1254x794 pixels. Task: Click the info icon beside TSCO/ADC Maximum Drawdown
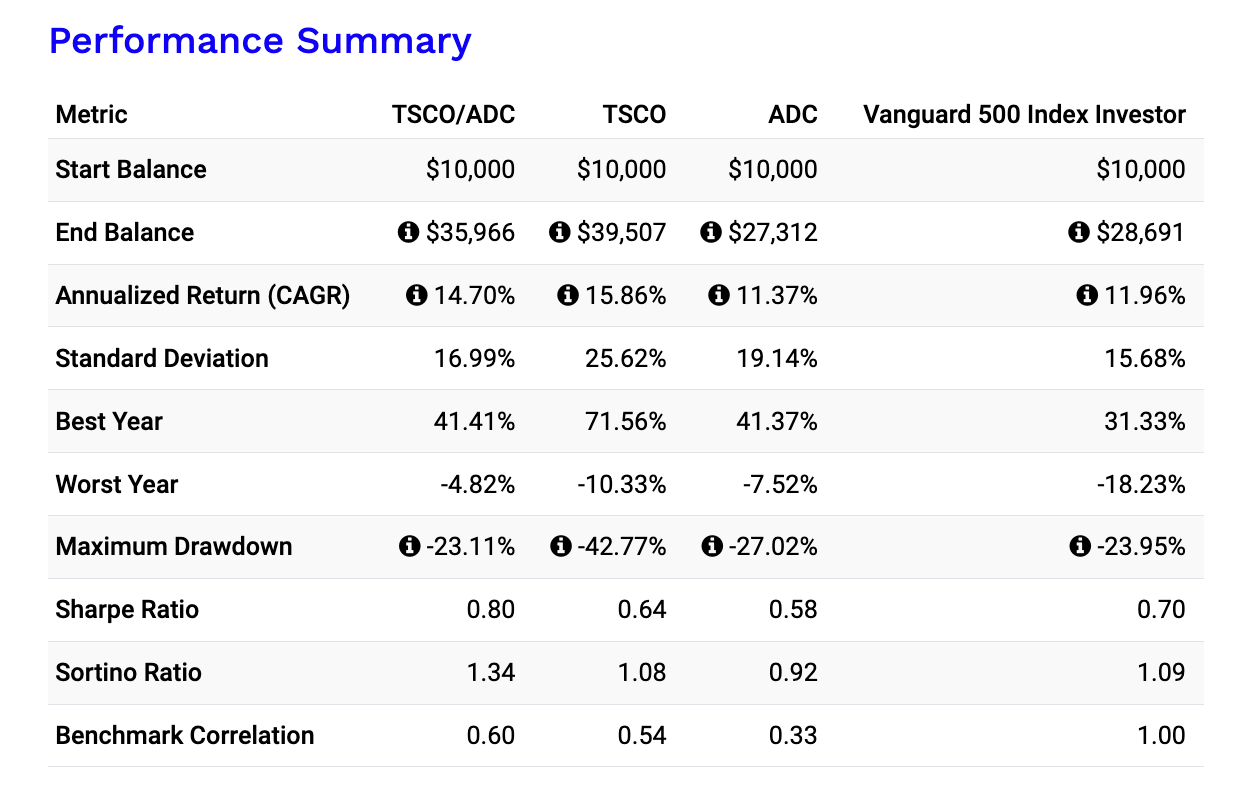[408, 547]
